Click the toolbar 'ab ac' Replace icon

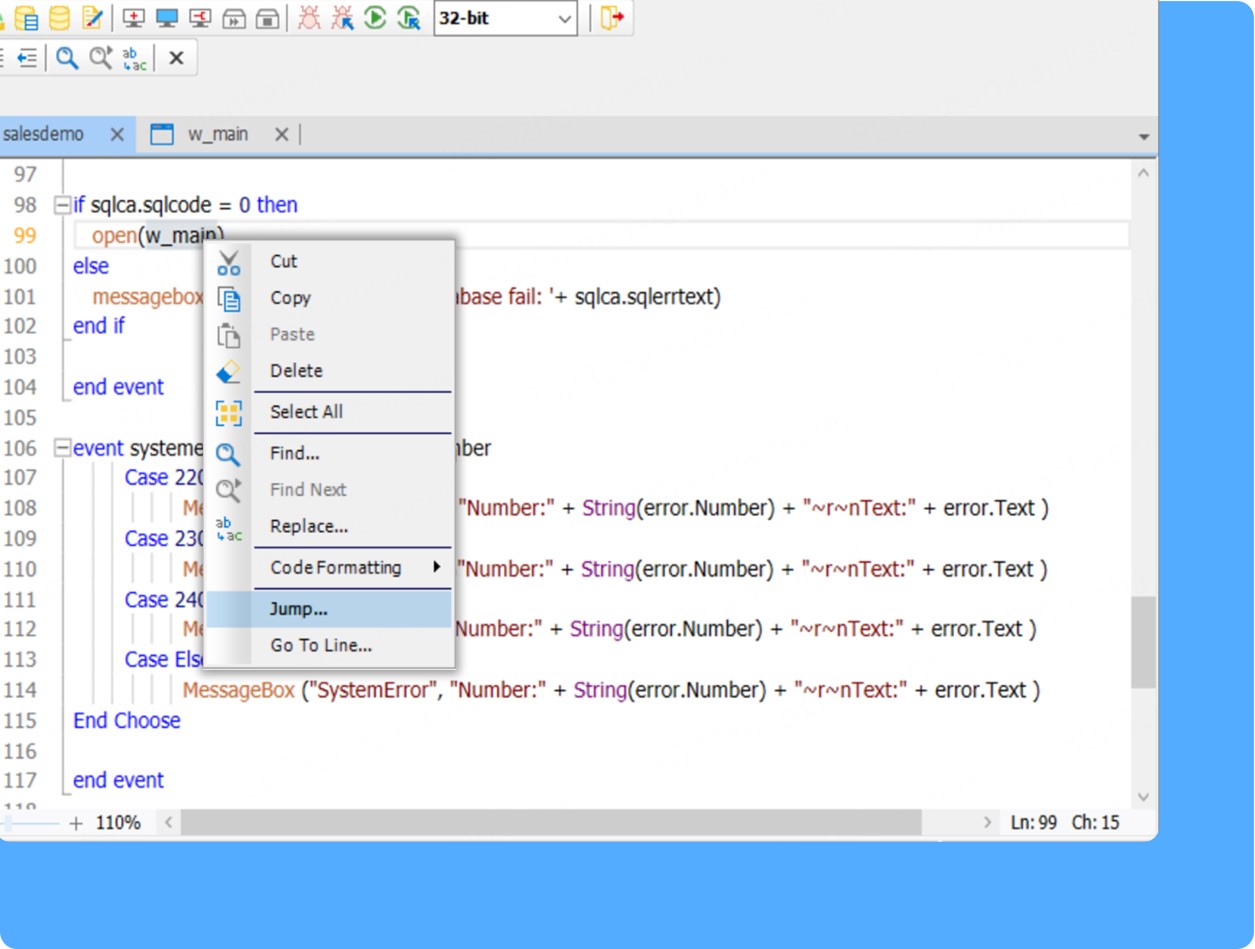(x=134, y=58)
